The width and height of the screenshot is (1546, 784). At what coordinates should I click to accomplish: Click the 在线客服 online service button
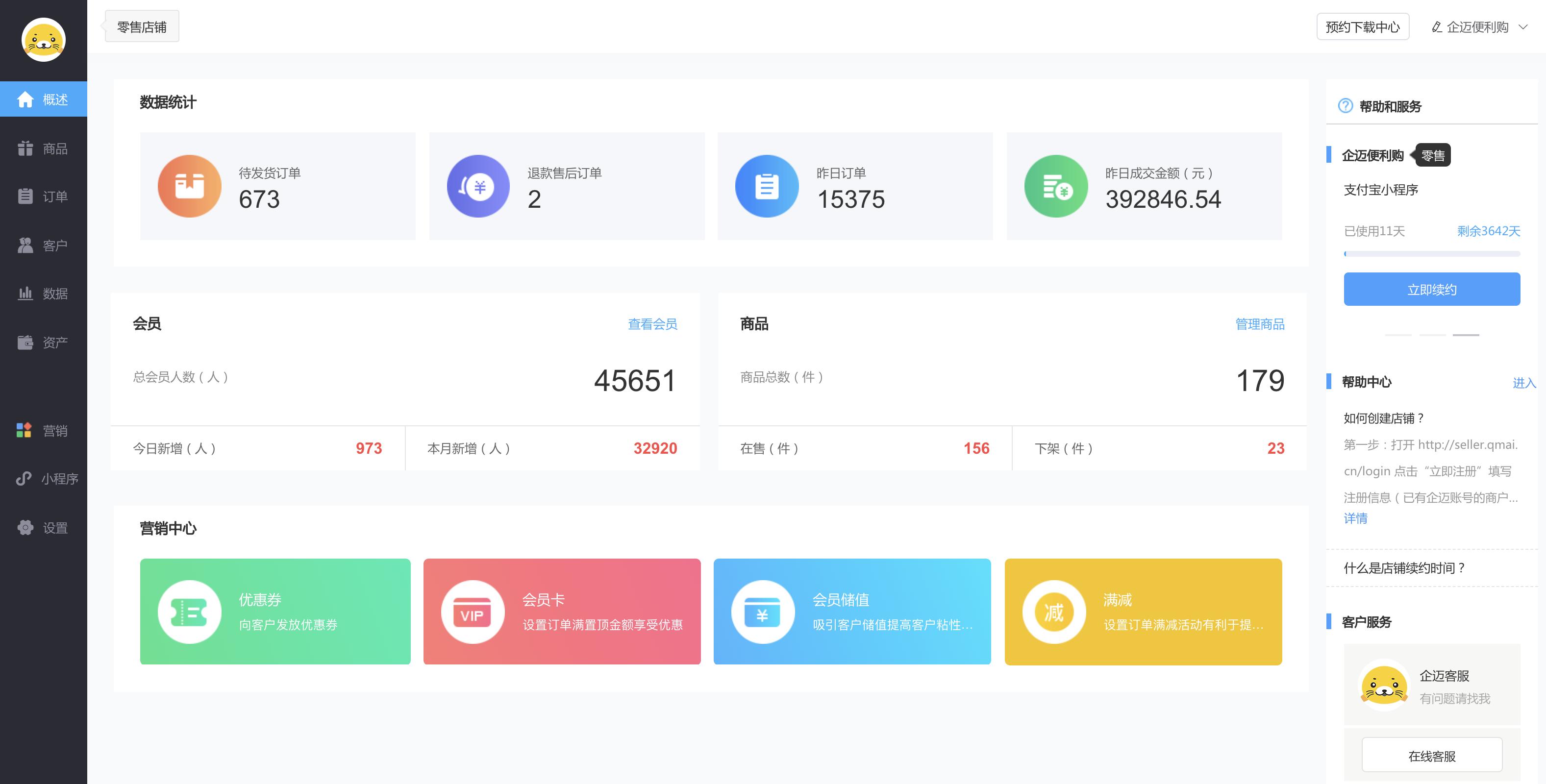pos(1431,755)
